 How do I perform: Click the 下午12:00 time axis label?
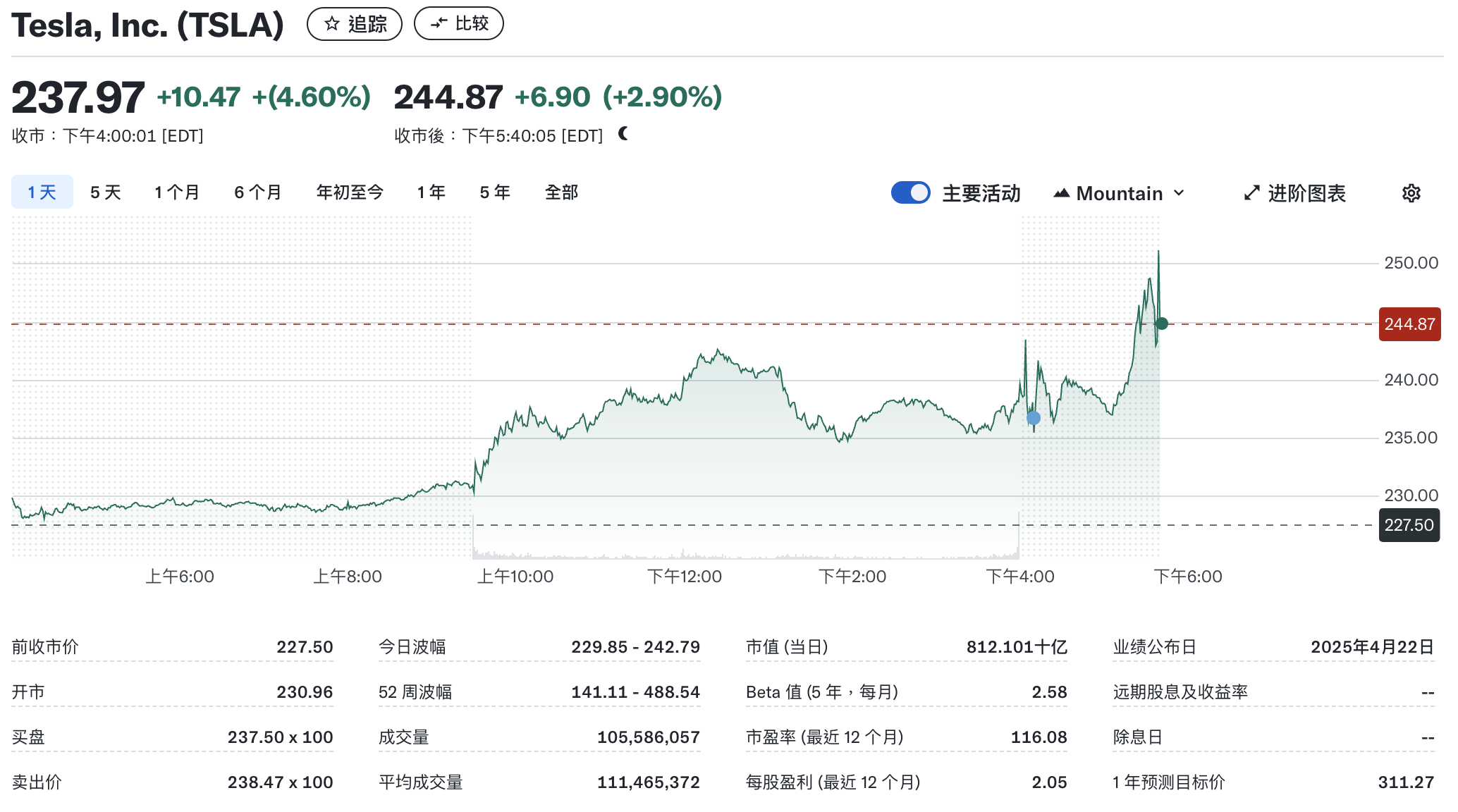click(x=685, y=576)
